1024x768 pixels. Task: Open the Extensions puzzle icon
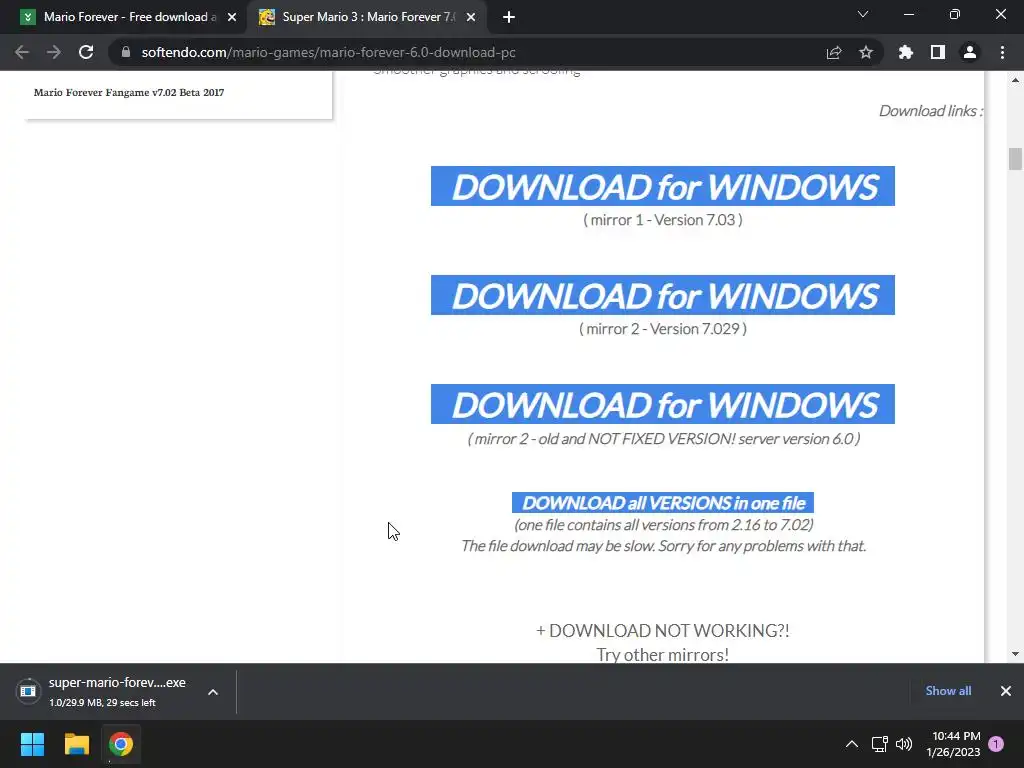point(906,52)
